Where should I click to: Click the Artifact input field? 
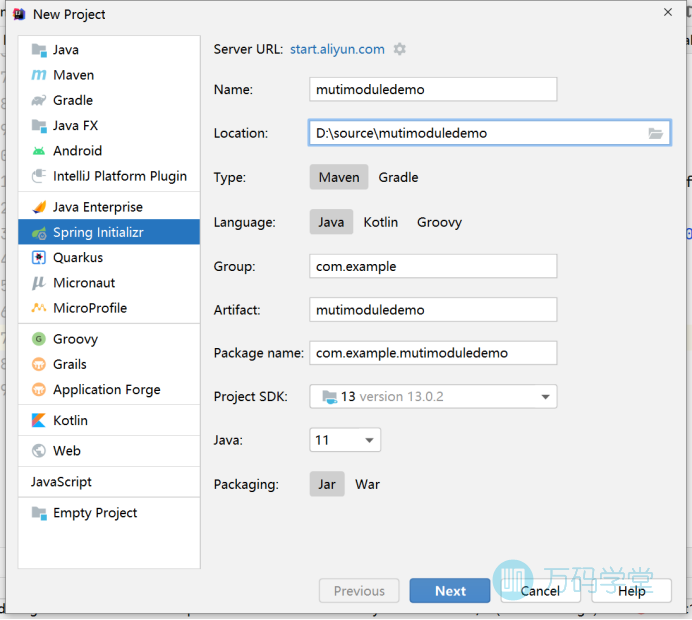coord(433,310)
